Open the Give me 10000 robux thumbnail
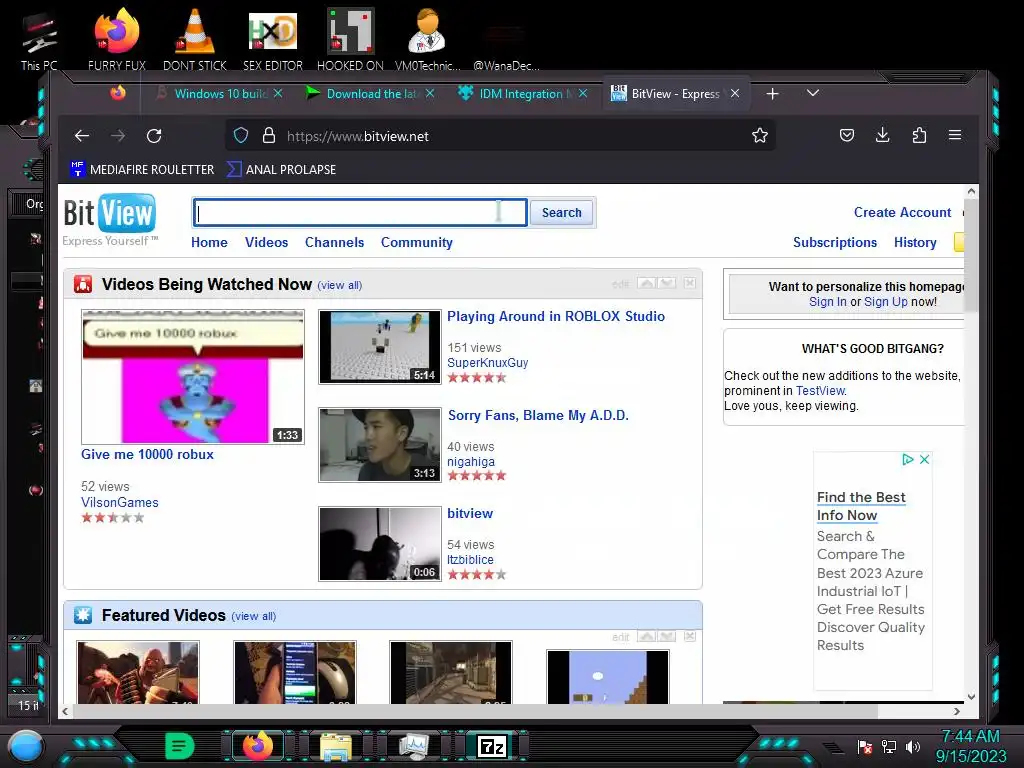Screen dimensions: 1024x768 coord(193,377)
